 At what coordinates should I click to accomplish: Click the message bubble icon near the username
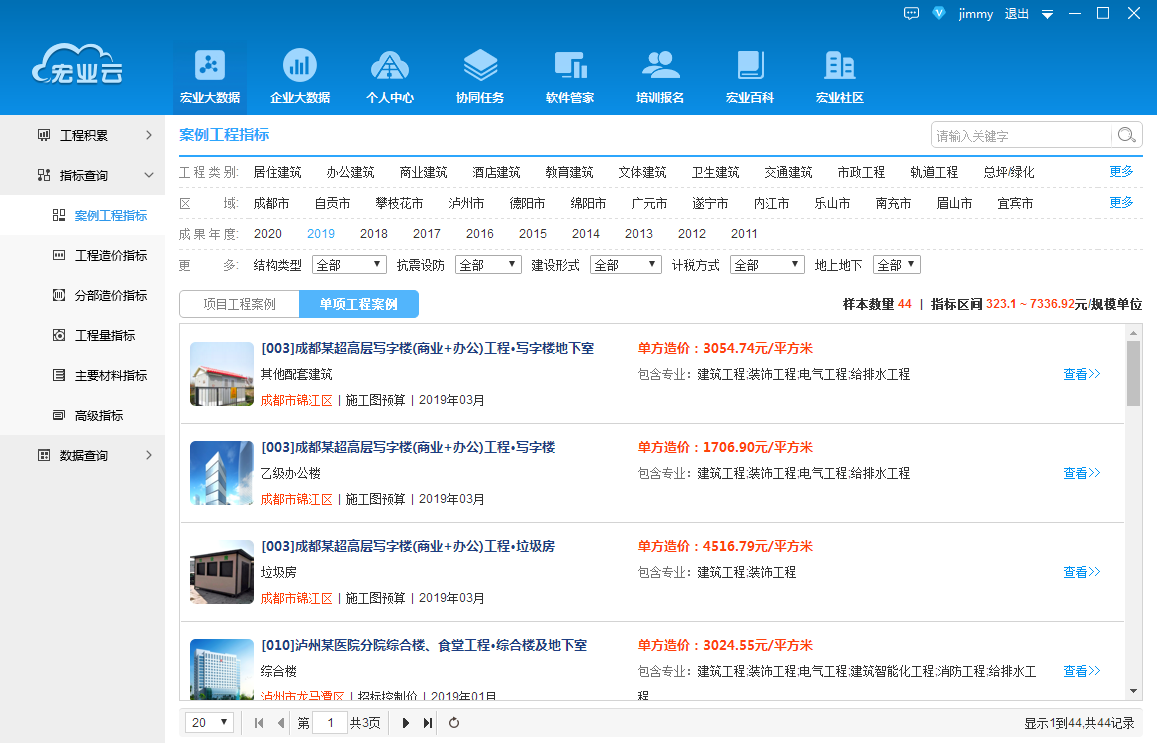click(911, 14)
